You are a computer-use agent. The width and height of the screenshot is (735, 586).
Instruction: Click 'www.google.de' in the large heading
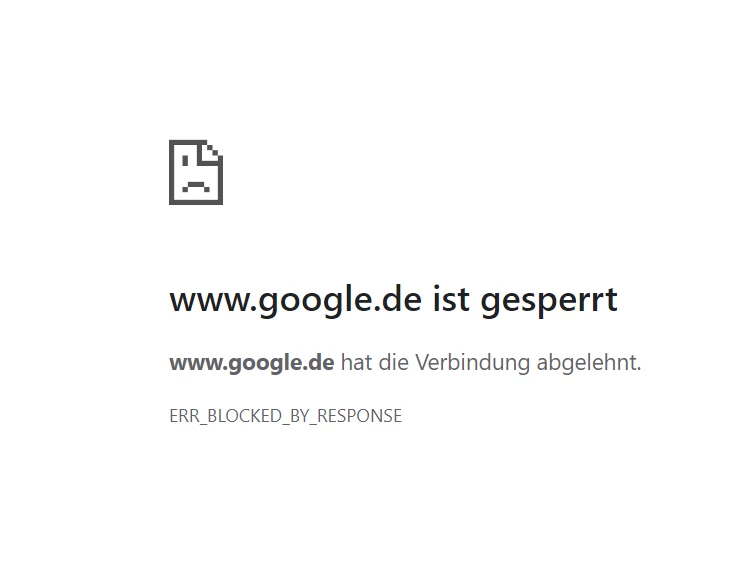coord(295,300)
